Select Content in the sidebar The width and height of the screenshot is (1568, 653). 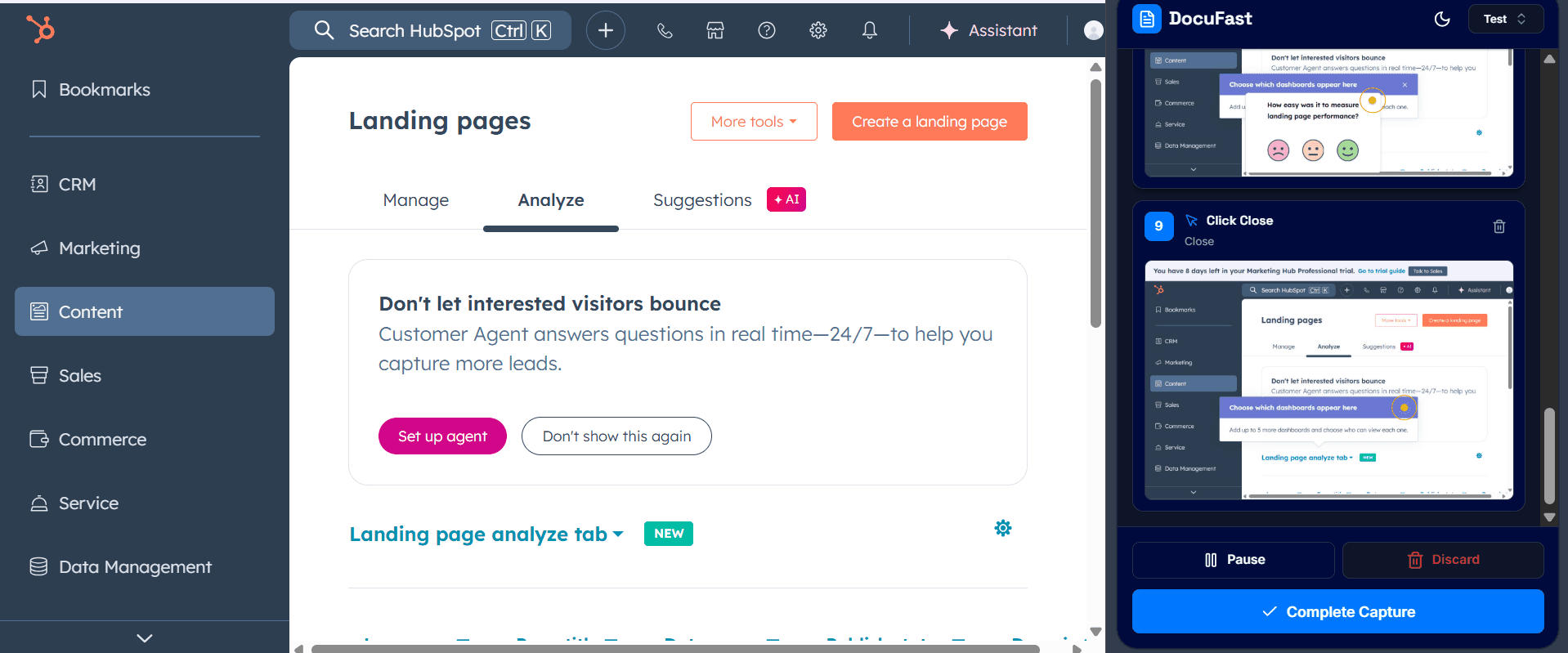(x=145, y=311)
